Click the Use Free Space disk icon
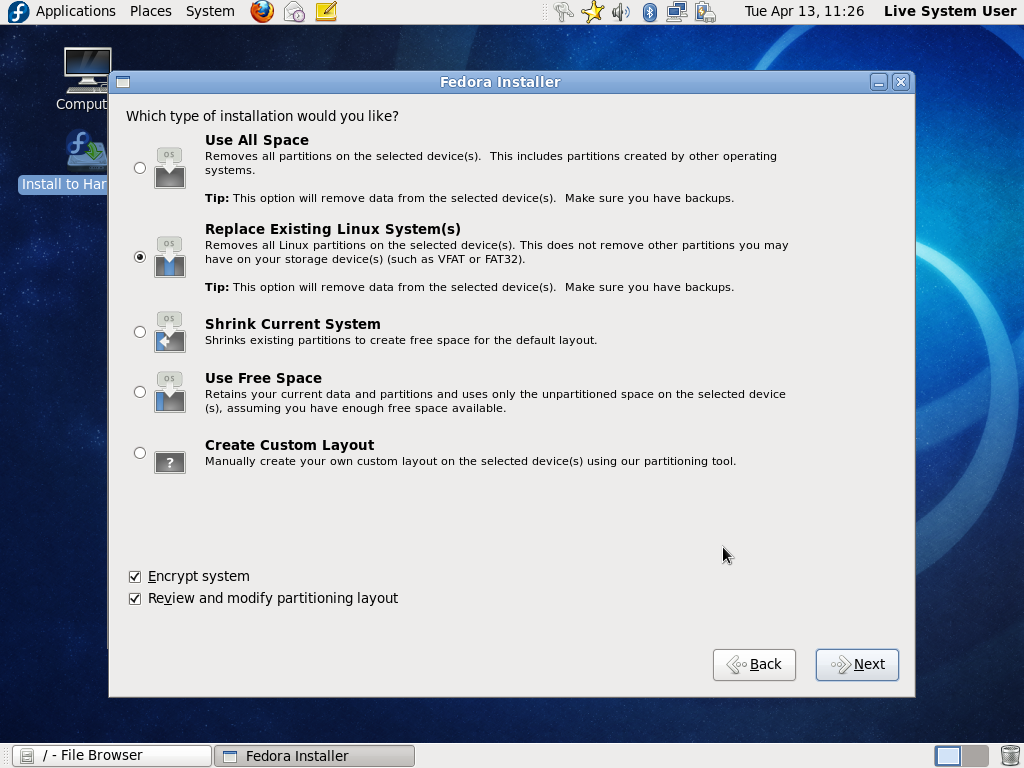Viewport: 1024px width, 768px height. (x=169, y=392)
